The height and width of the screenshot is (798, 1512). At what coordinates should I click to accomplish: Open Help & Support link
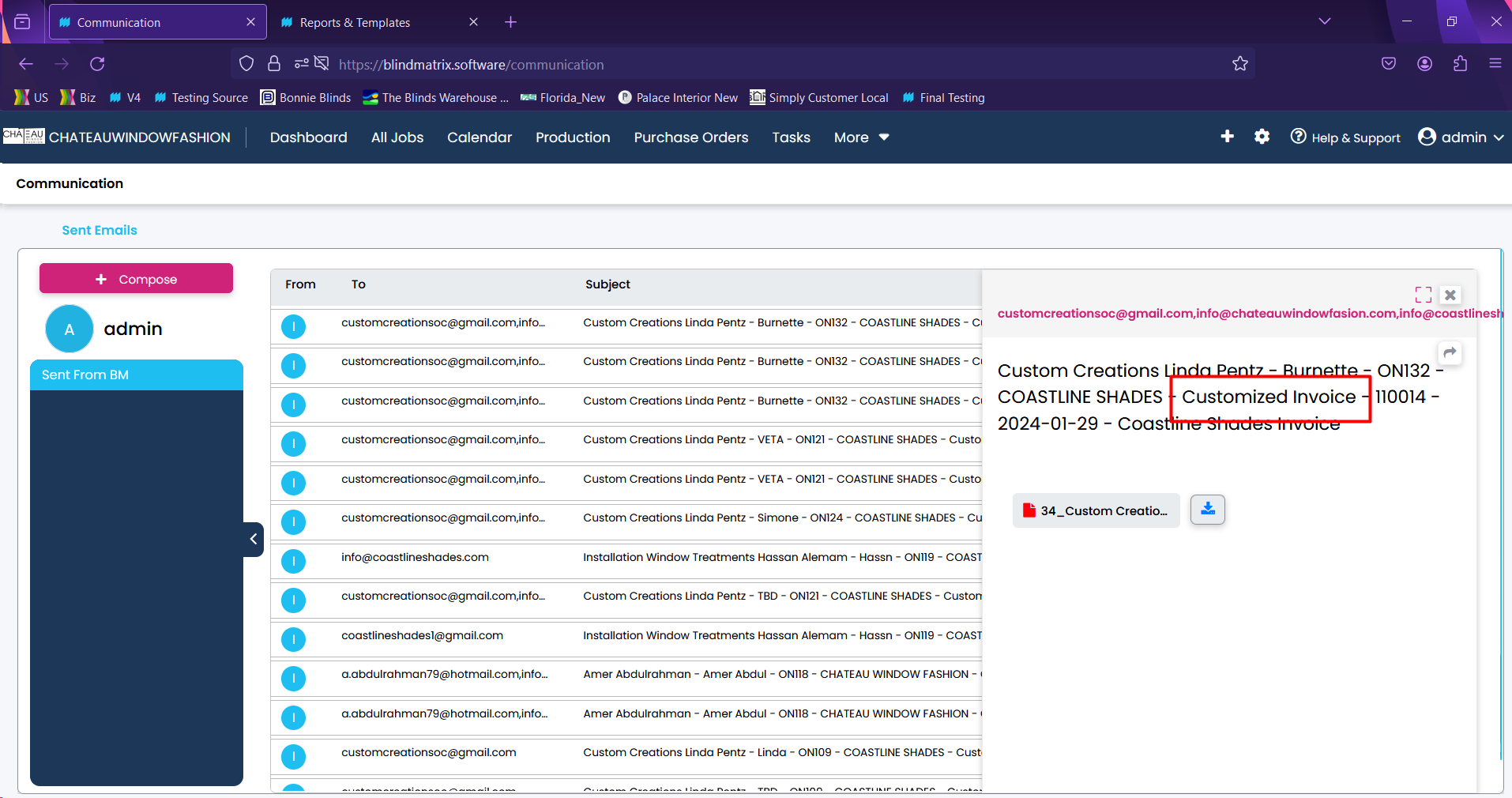(x=1345, y=137)
